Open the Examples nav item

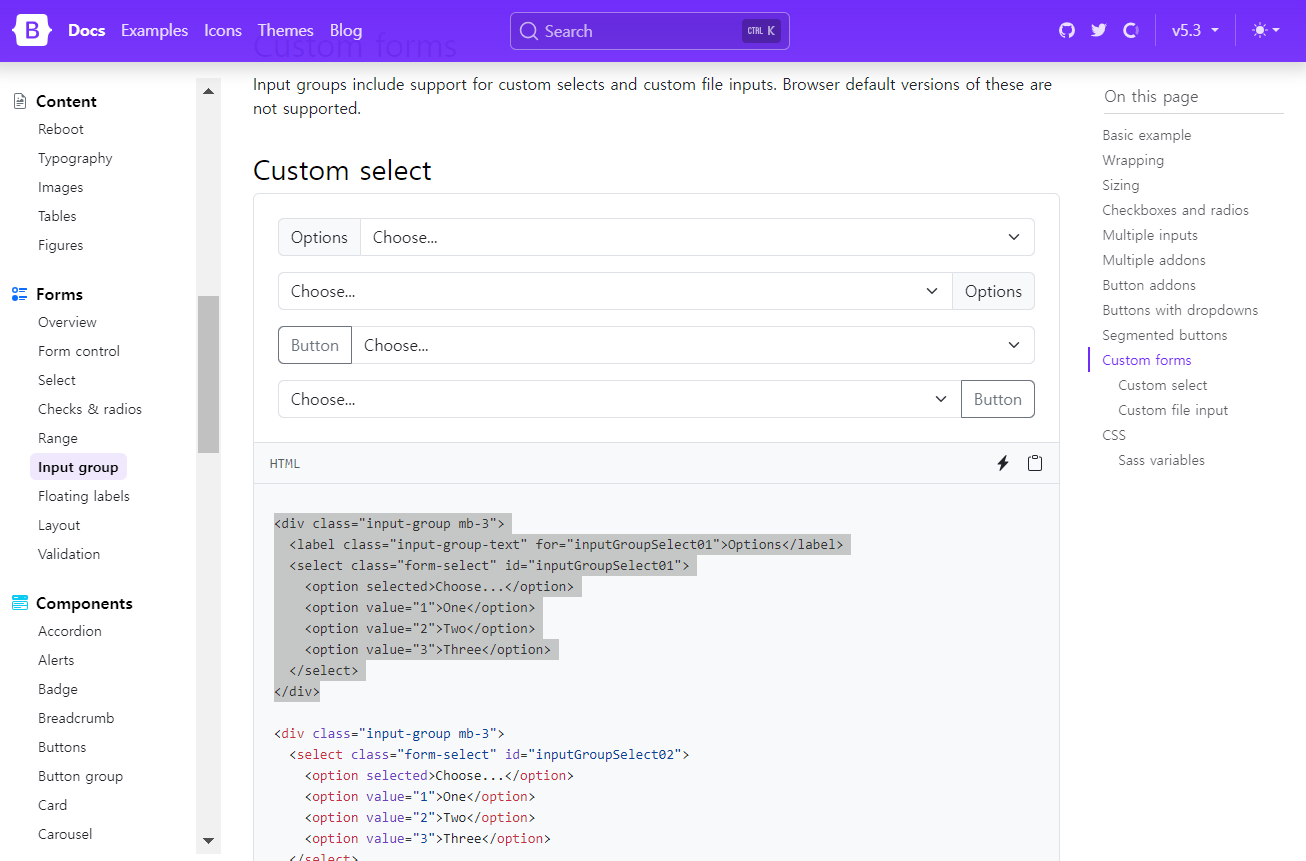pos(154,31)
